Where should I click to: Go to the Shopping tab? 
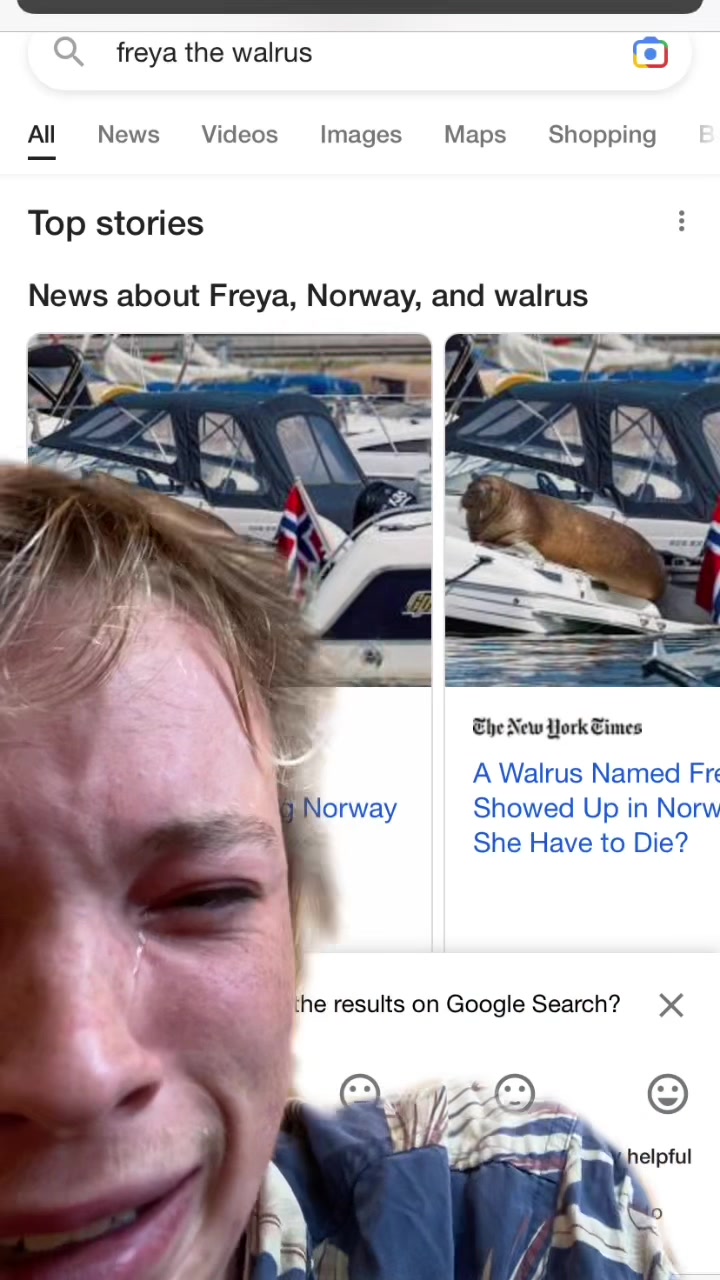point(602,134)
